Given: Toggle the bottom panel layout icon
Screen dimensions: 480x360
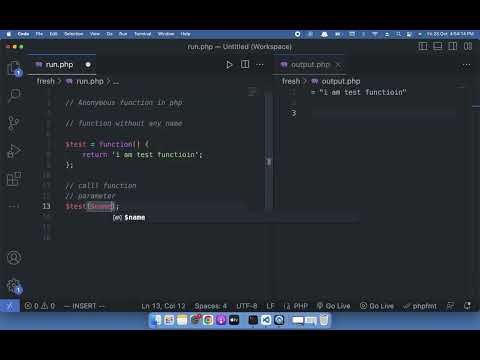Looking at the screenshot, I should pyautogui.click(x=438, y=46).
